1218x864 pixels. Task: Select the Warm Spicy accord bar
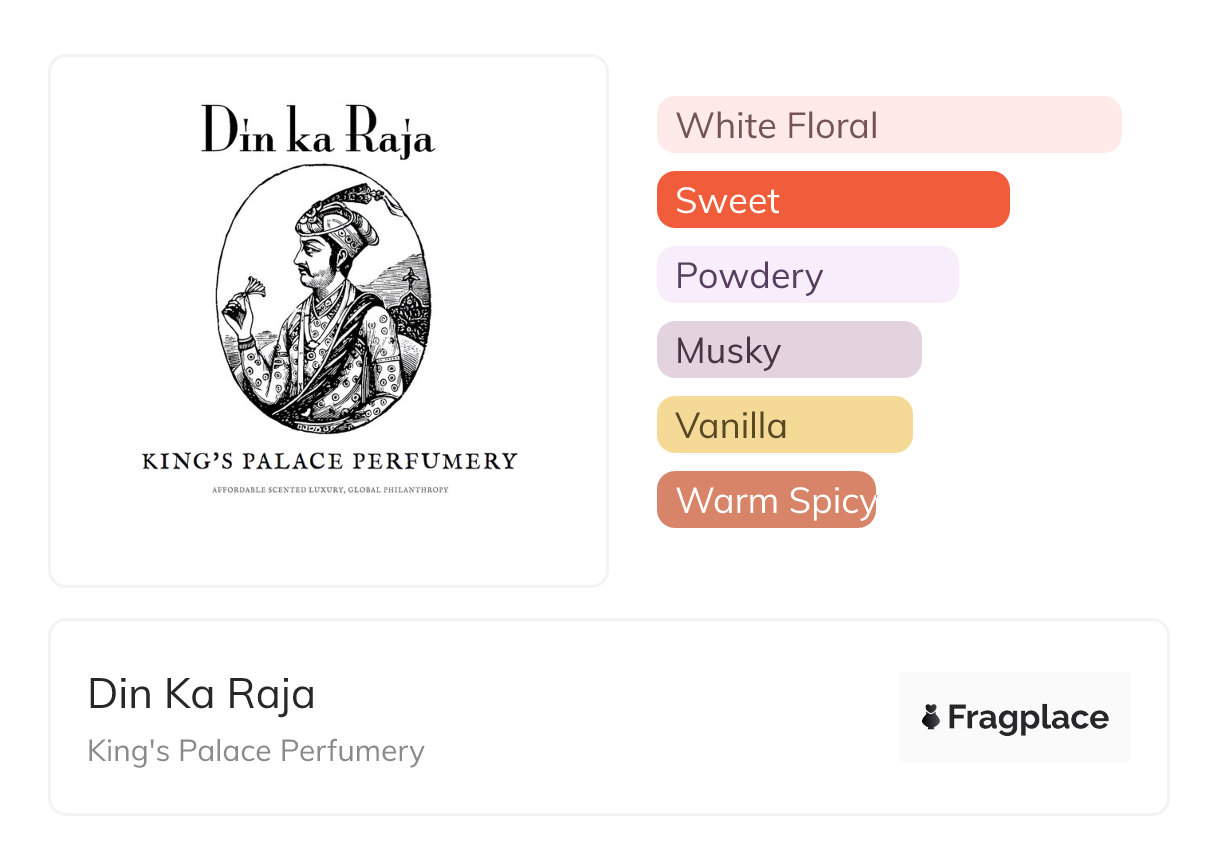pyautogui.click(x=766, y=500)
